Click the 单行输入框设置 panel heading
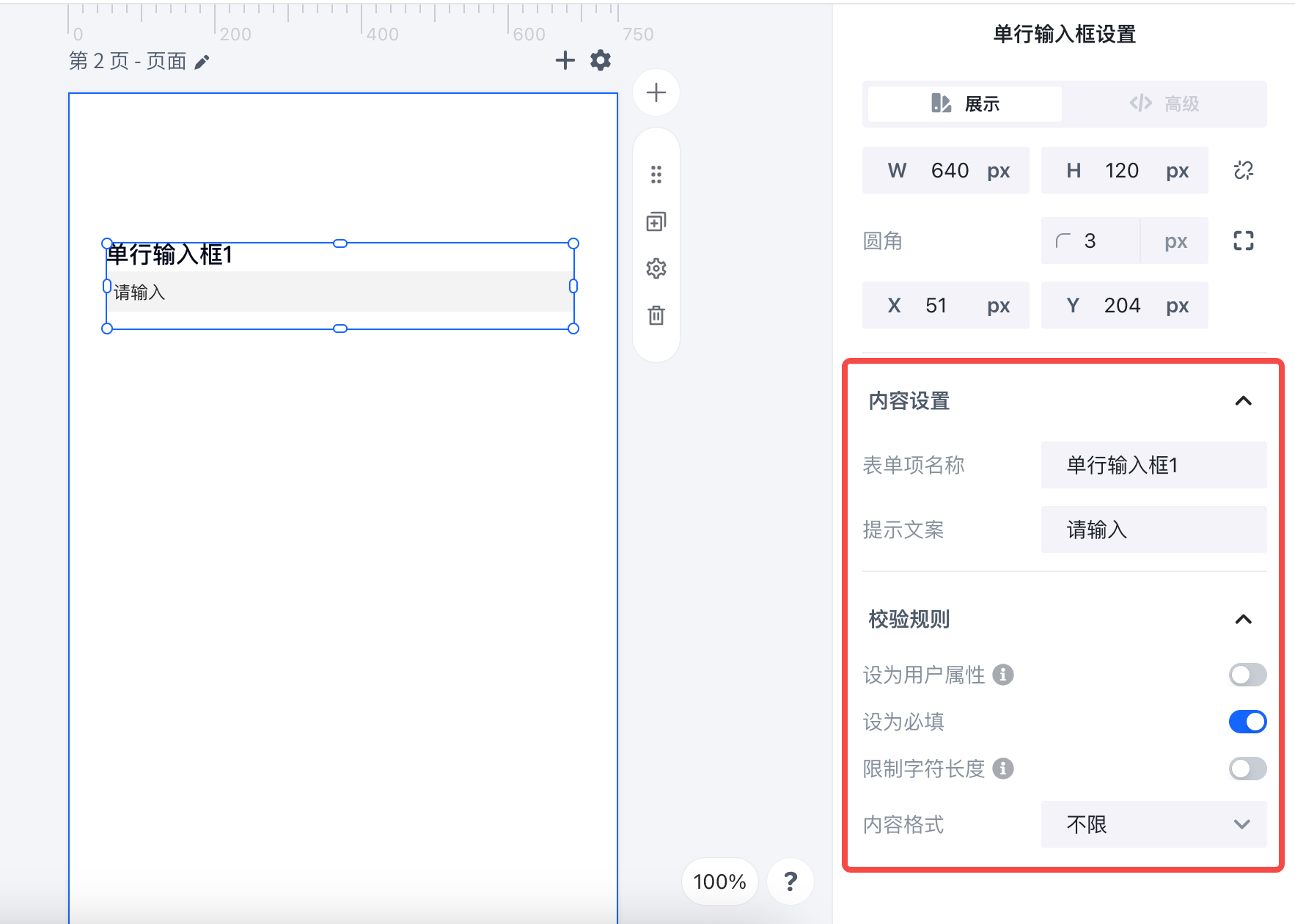Screen dimensions: 1295x924 click(x=1064, y=34)
